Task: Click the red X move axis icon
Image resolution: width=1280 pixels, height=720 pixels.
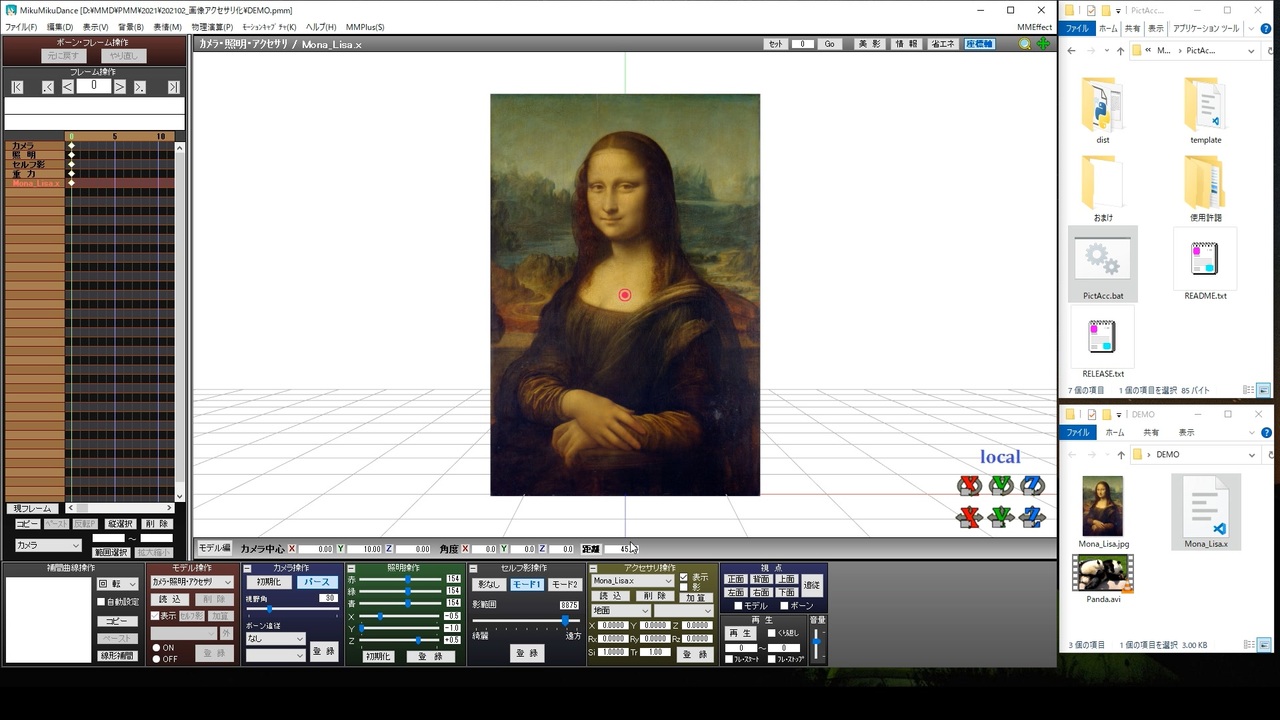Action: (x=968, y=517)
